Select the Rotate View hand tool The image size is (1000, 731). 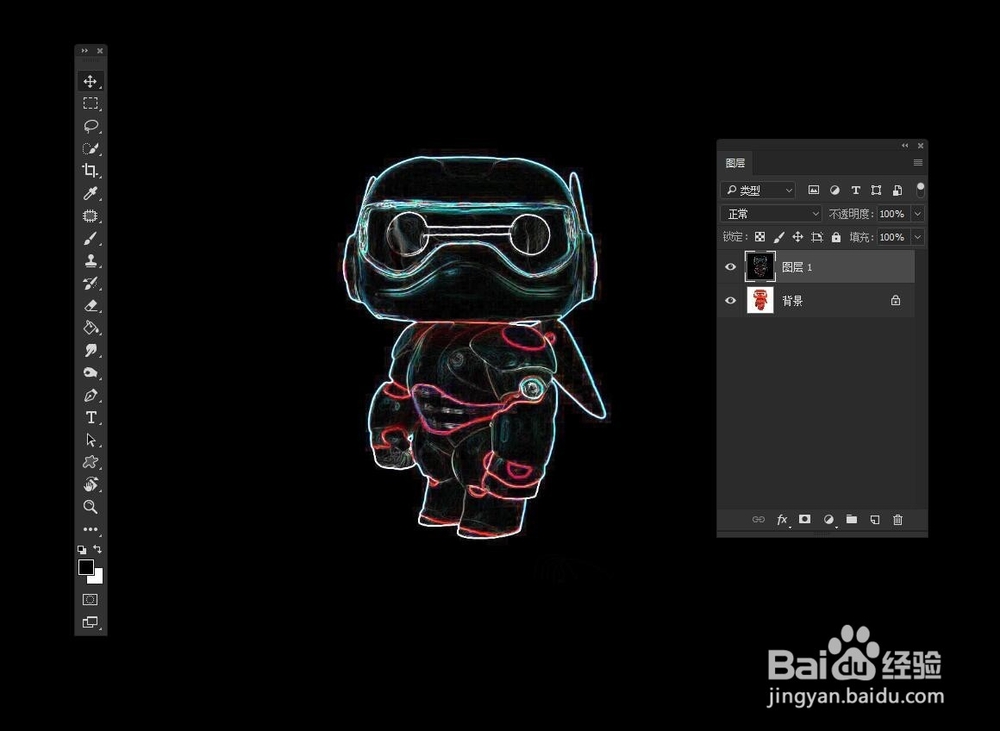click(x=90, y=484)
